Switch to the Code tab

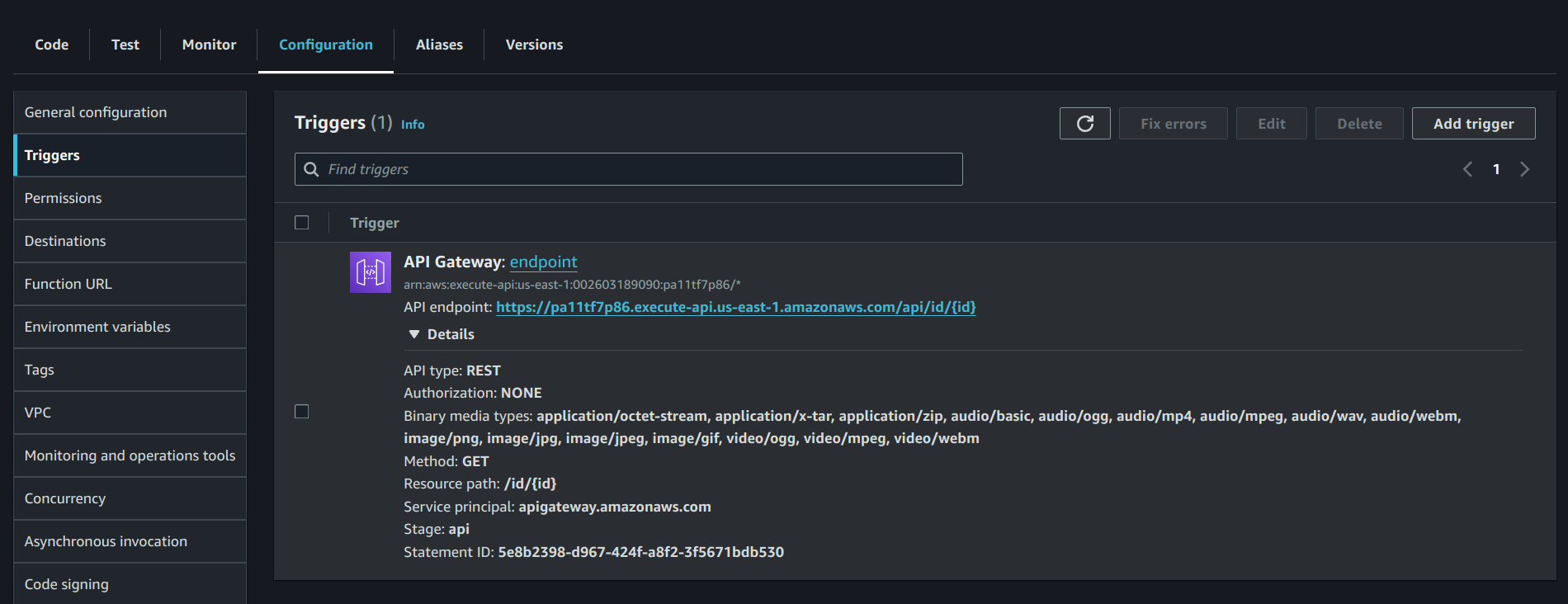coord(51,45)
